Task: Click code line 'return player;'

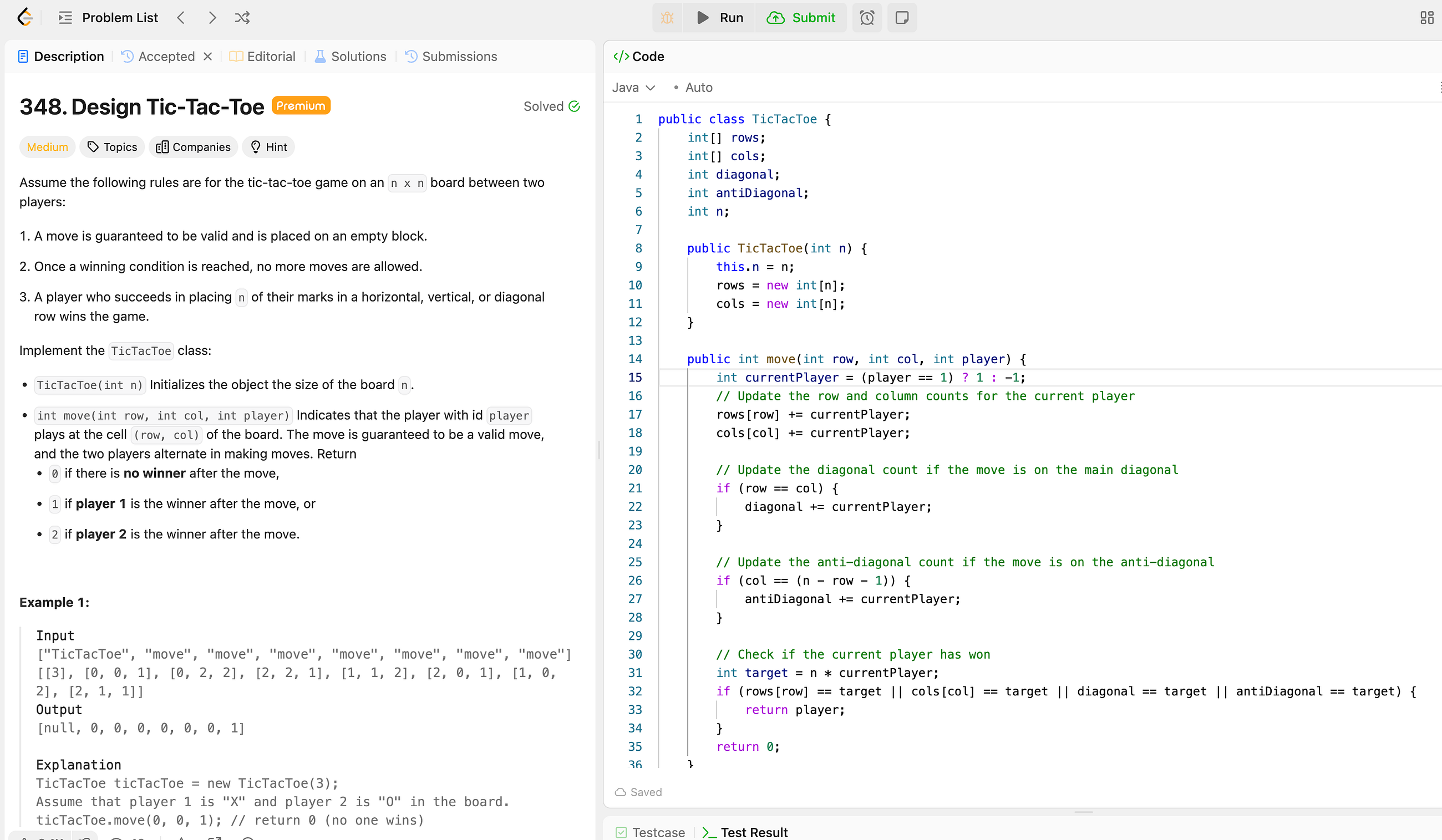Action: click(x=794, y=710)
